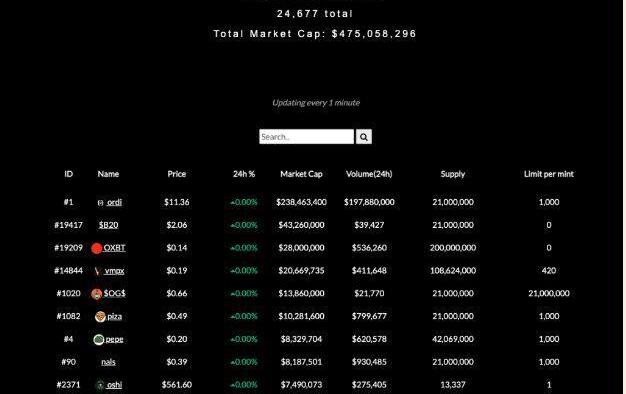
Task: Sort by 24h % column header
Action: (244, 174)
